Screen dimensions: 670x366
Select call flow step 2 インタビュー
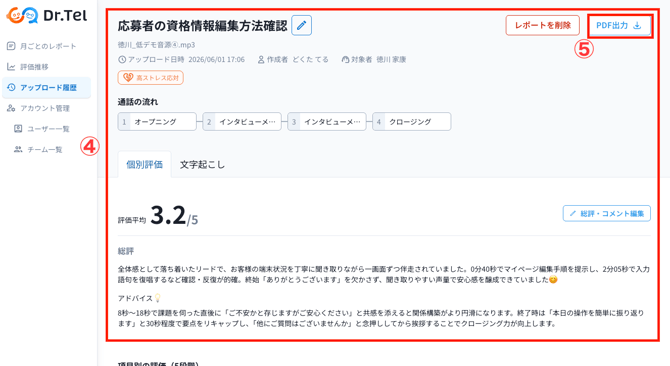point(242,122)
